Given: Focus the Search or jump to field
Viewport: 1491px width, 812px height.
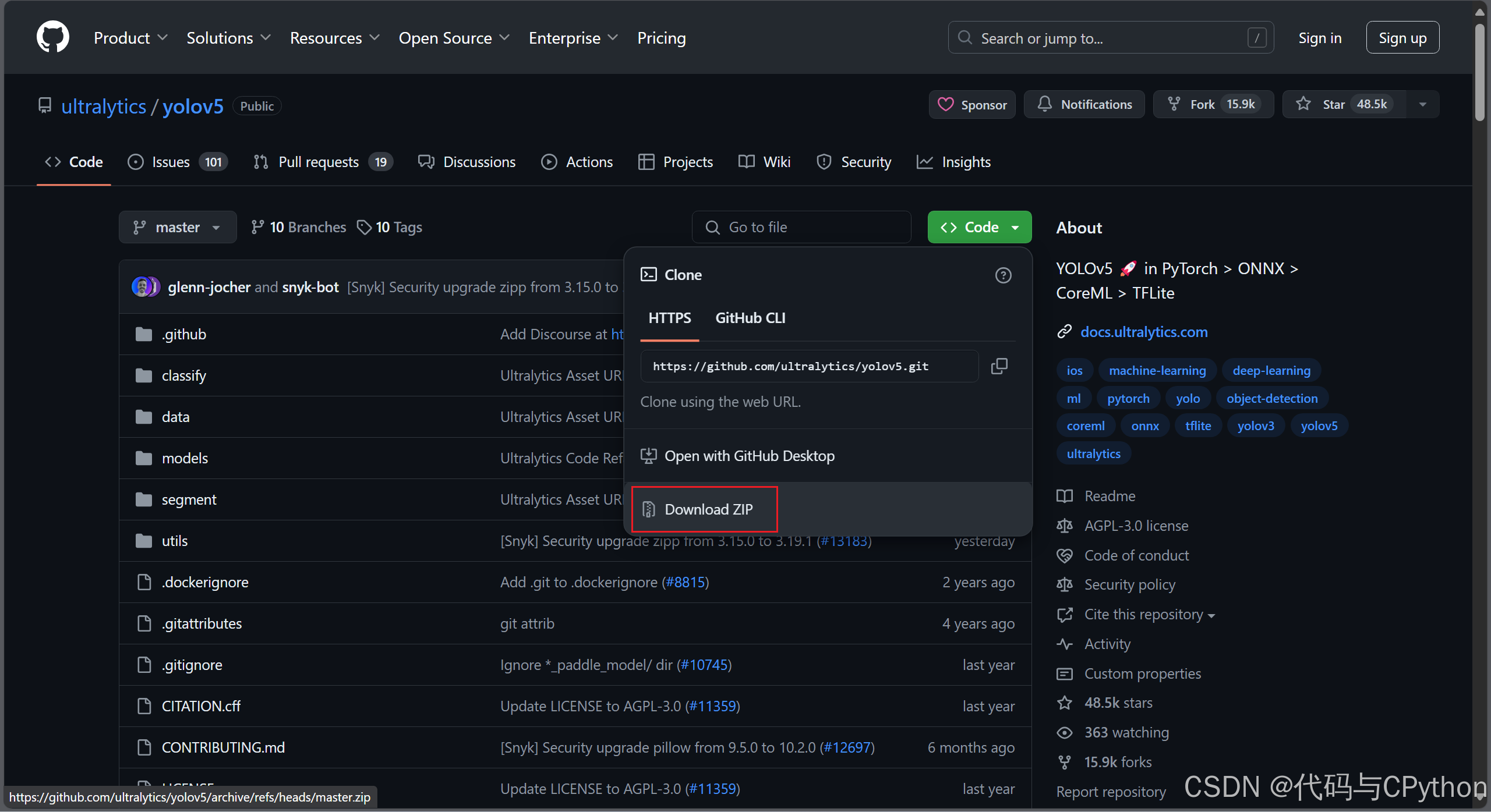Looking at the screenshot, I should click(1111, 38).
